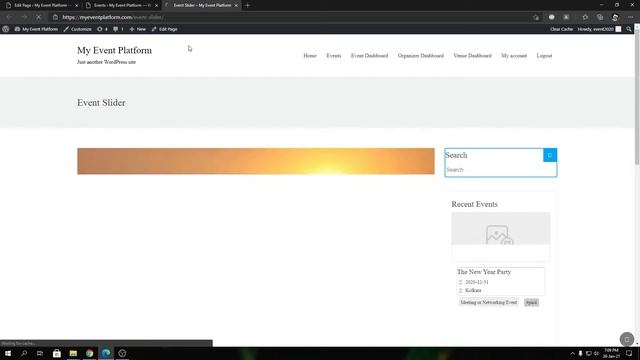640x360 pixels.
Task: Click Edit Page in the admin bar
Action: (x=164, y=29)
